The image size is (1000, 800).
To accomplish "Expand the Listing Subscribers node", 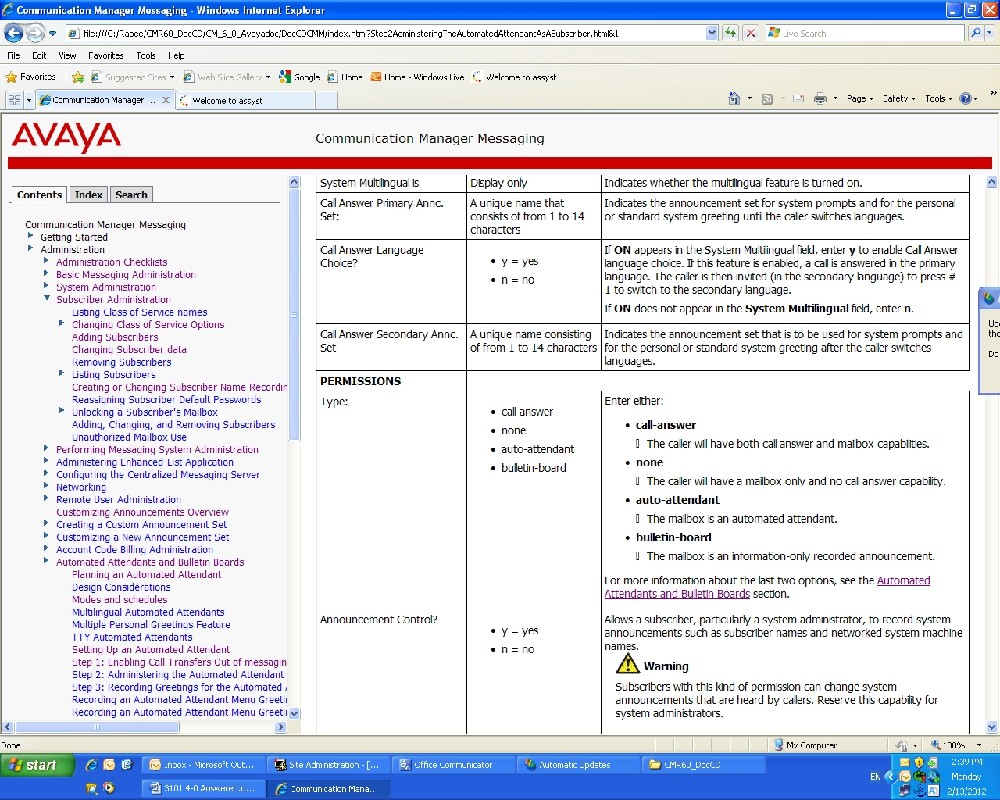I will pyautogui.click(x=61, y=373).
